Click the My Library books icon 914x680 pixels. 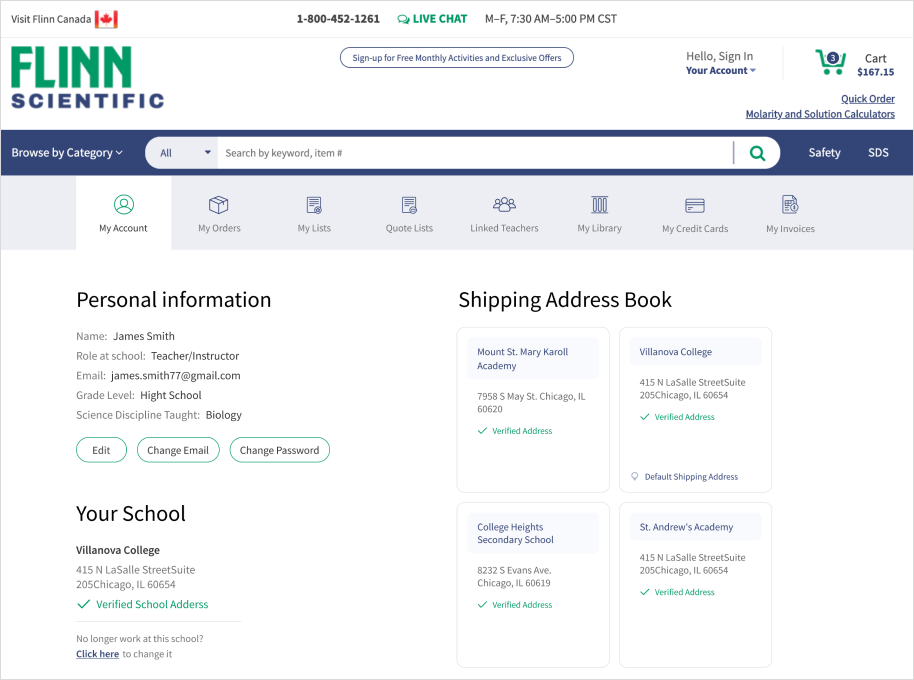click(600, 205)
